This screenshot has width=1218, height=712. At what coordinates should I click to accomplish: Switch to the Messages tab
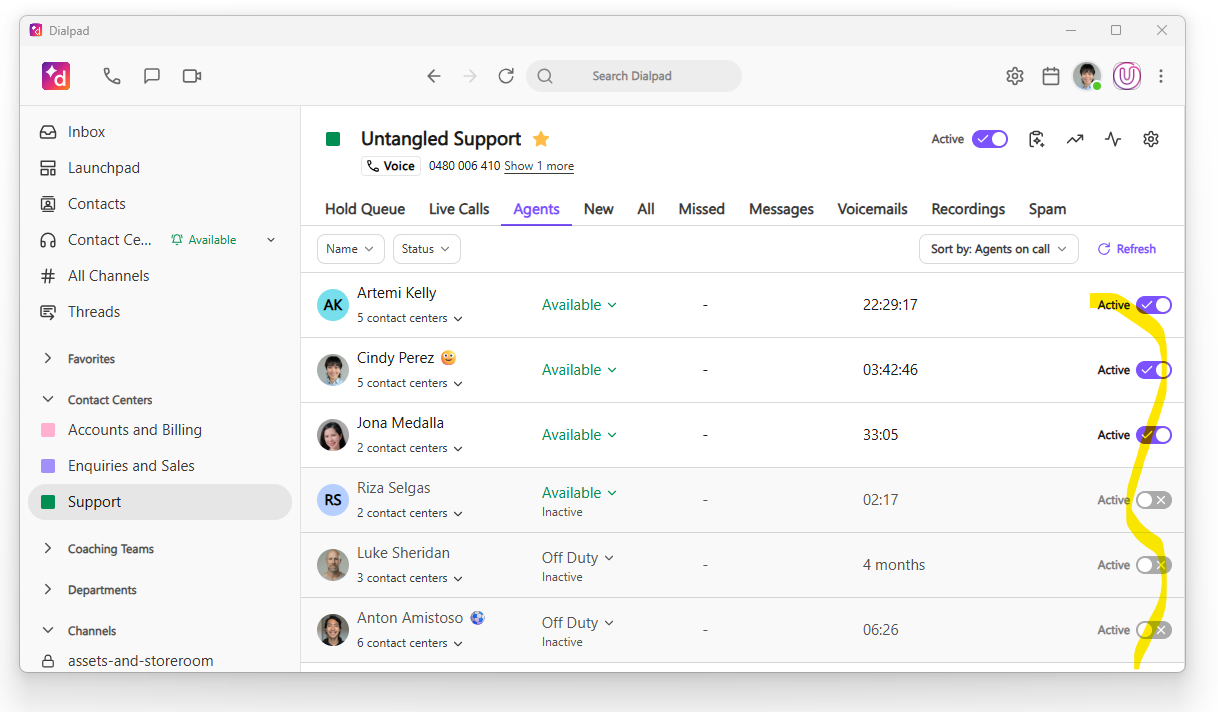[781, 209]
